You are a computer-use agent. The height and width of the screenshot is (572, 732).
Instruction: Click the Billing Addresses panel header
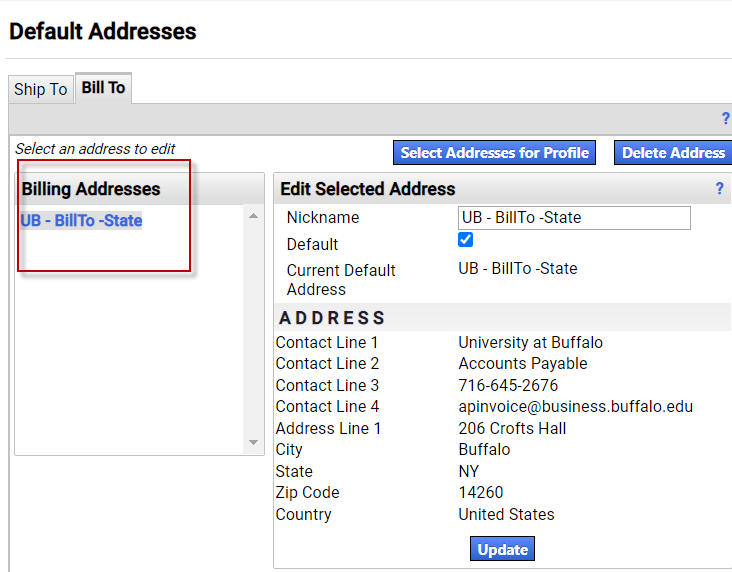[x=91, y=189]
